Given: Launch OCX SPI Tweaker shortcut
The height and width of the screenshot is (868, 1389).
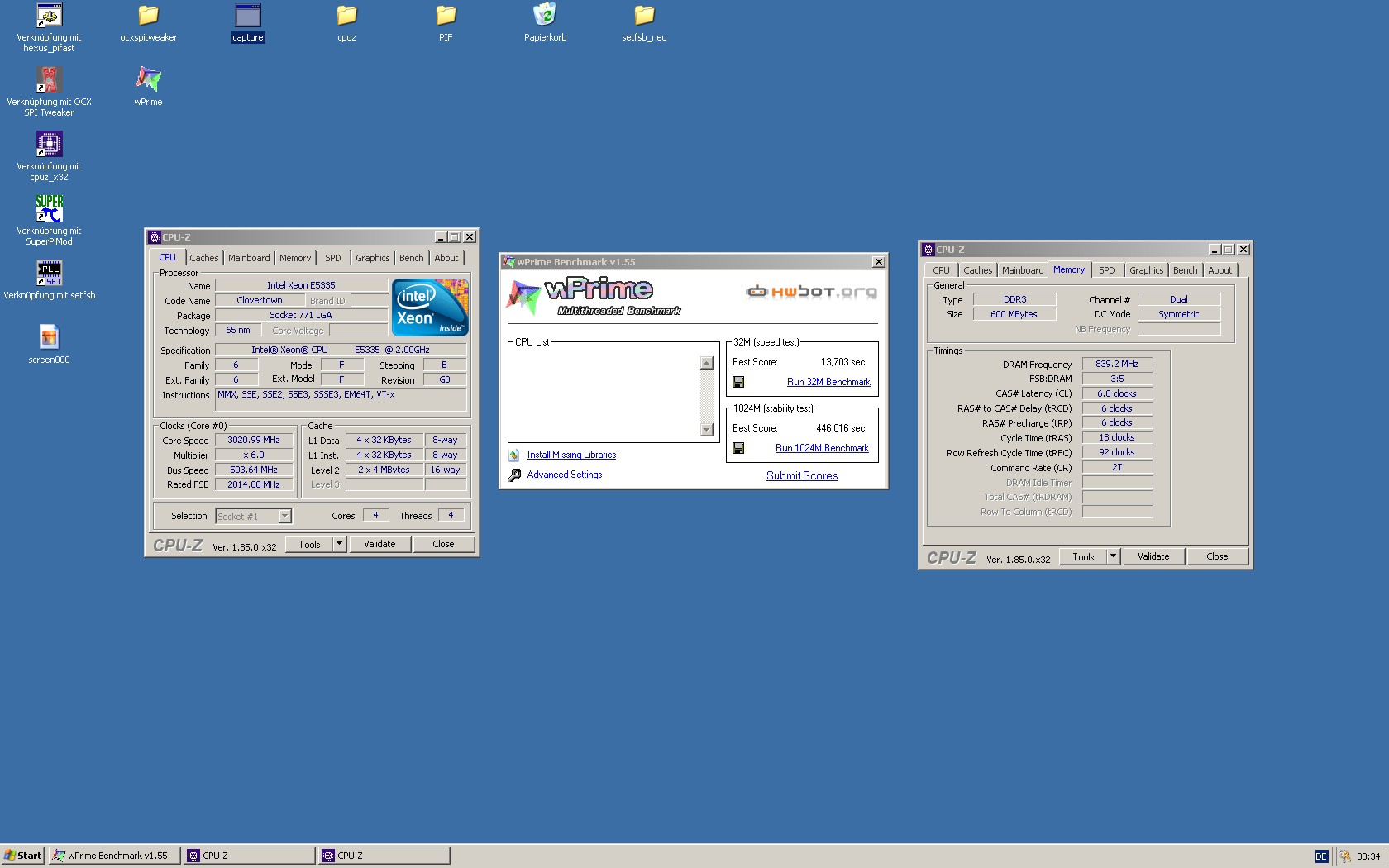Looking at the screenshot, I should tap(49, 79).
